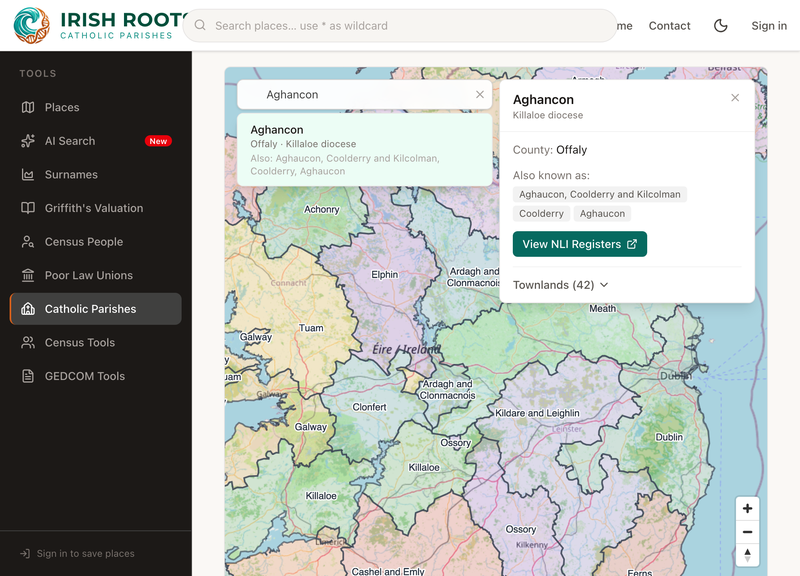
Task: Click the Catholic Parishes church icon
Action: click(28, 309)
